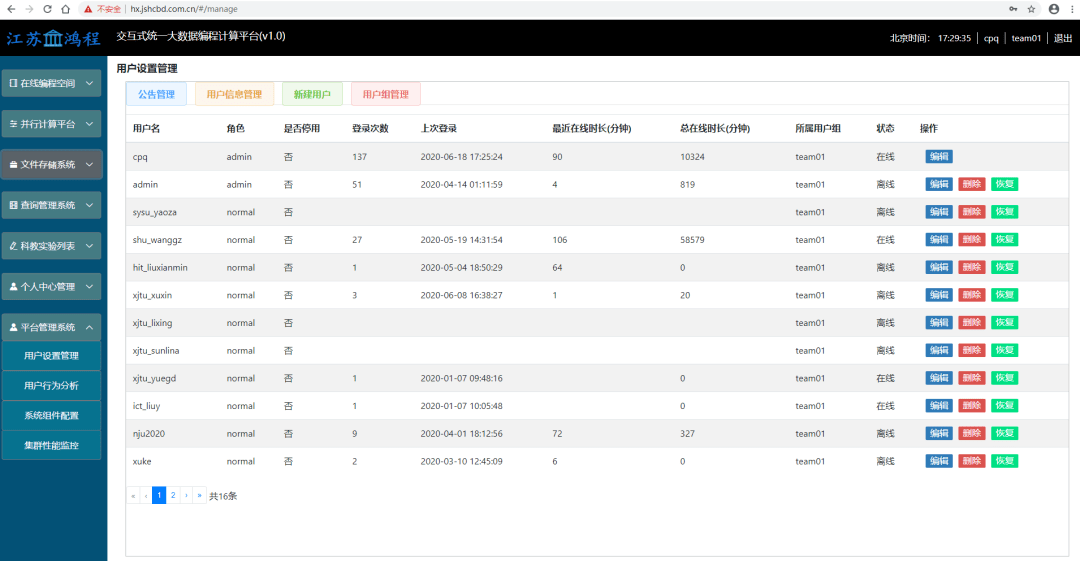
Task: Select total duration value 58579
Action: [692, 240]
